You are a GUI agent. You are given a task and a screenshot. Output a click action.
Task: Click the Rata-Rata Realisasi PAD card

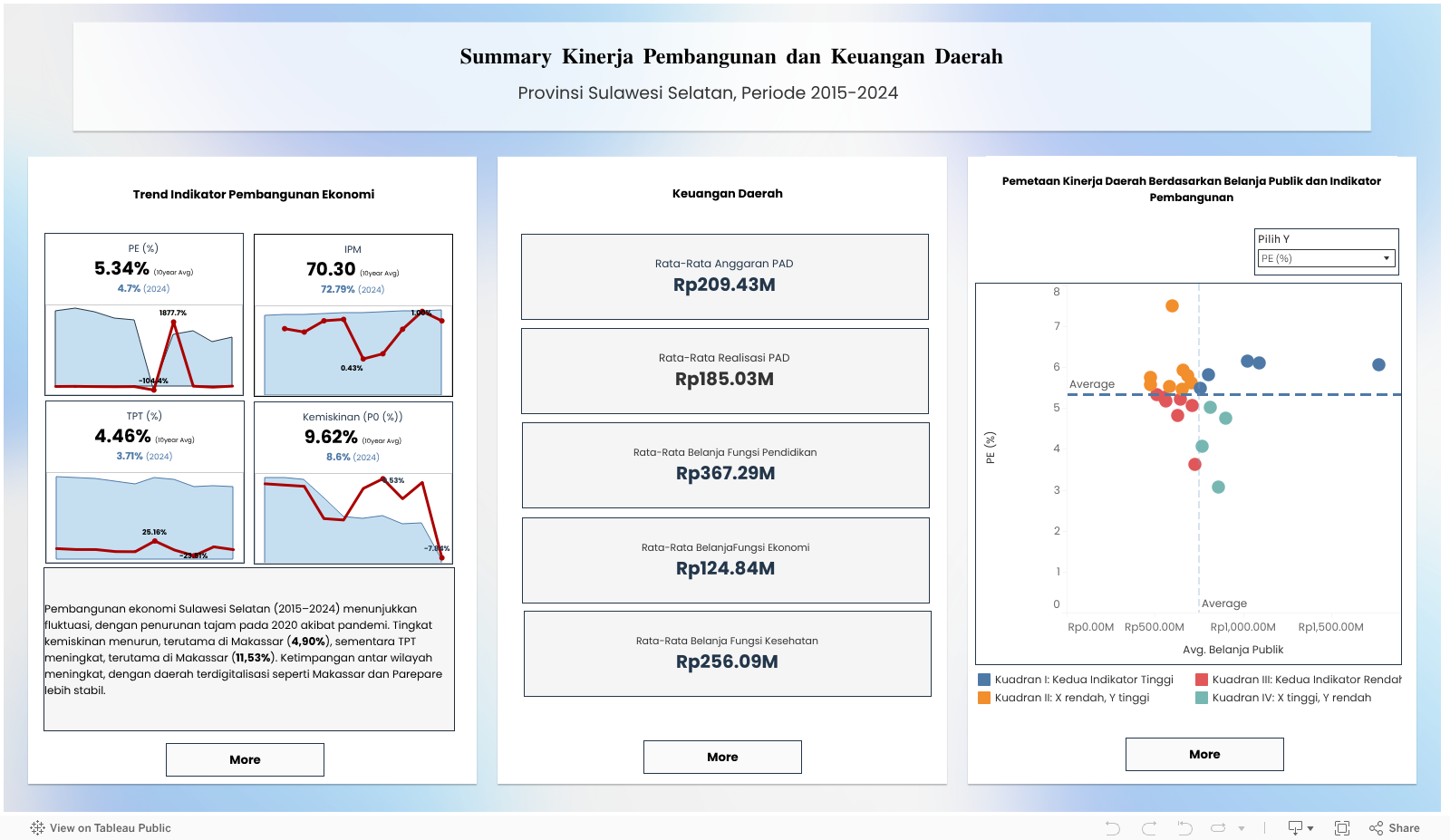(725, 371)
